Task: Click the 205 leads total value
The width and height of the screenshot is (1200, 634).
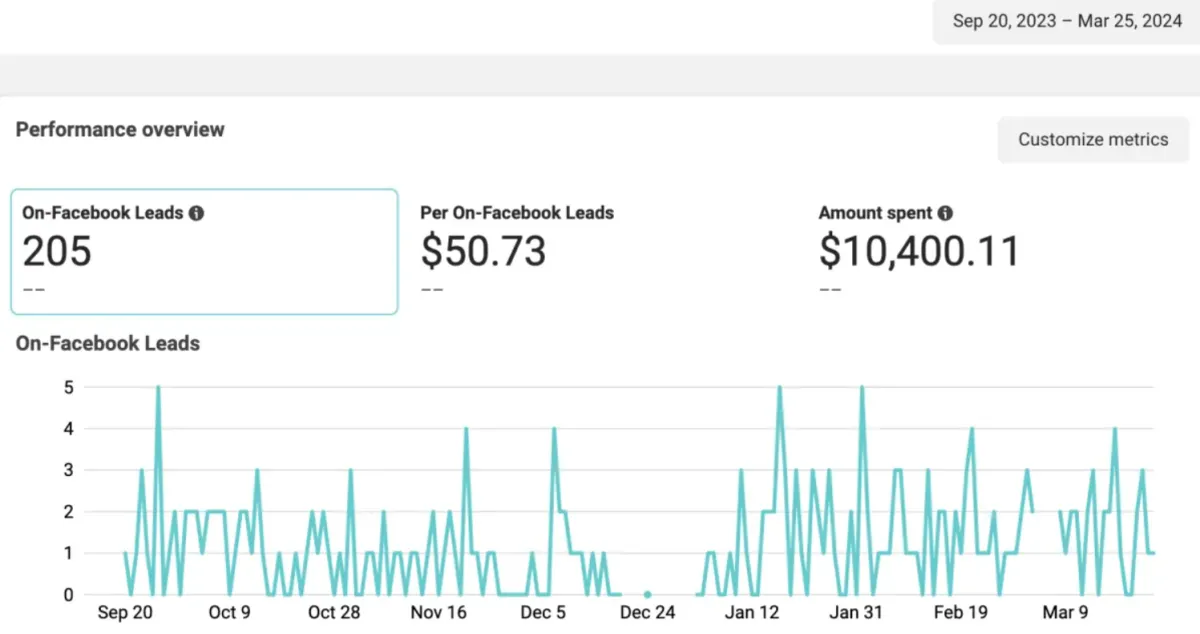Action: pyautogui.click(x=57, y=251)
